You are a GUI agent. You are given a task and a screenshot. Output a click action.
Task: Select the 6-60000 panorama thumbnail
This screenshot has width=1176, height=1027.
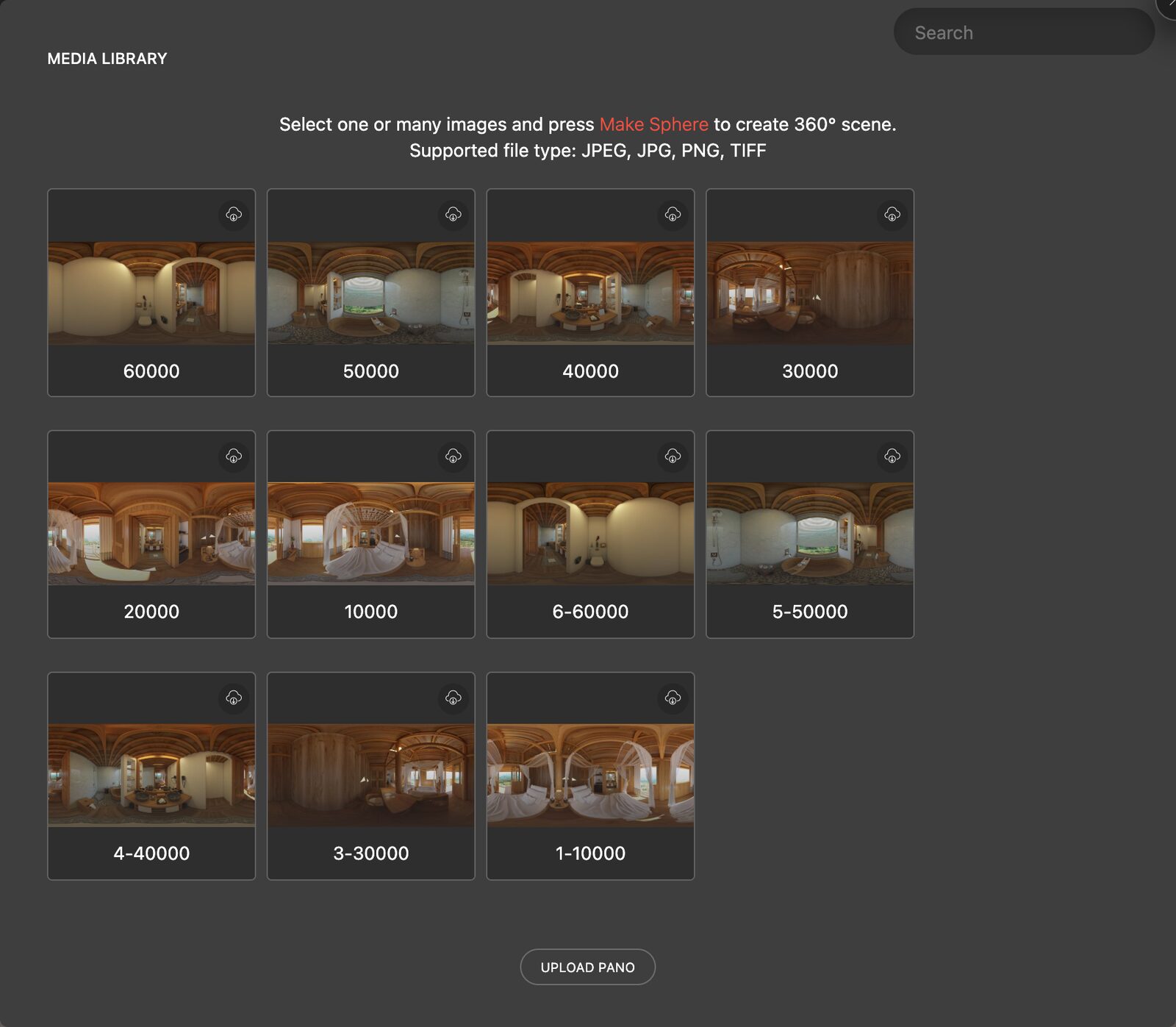(x=590, y=534)
